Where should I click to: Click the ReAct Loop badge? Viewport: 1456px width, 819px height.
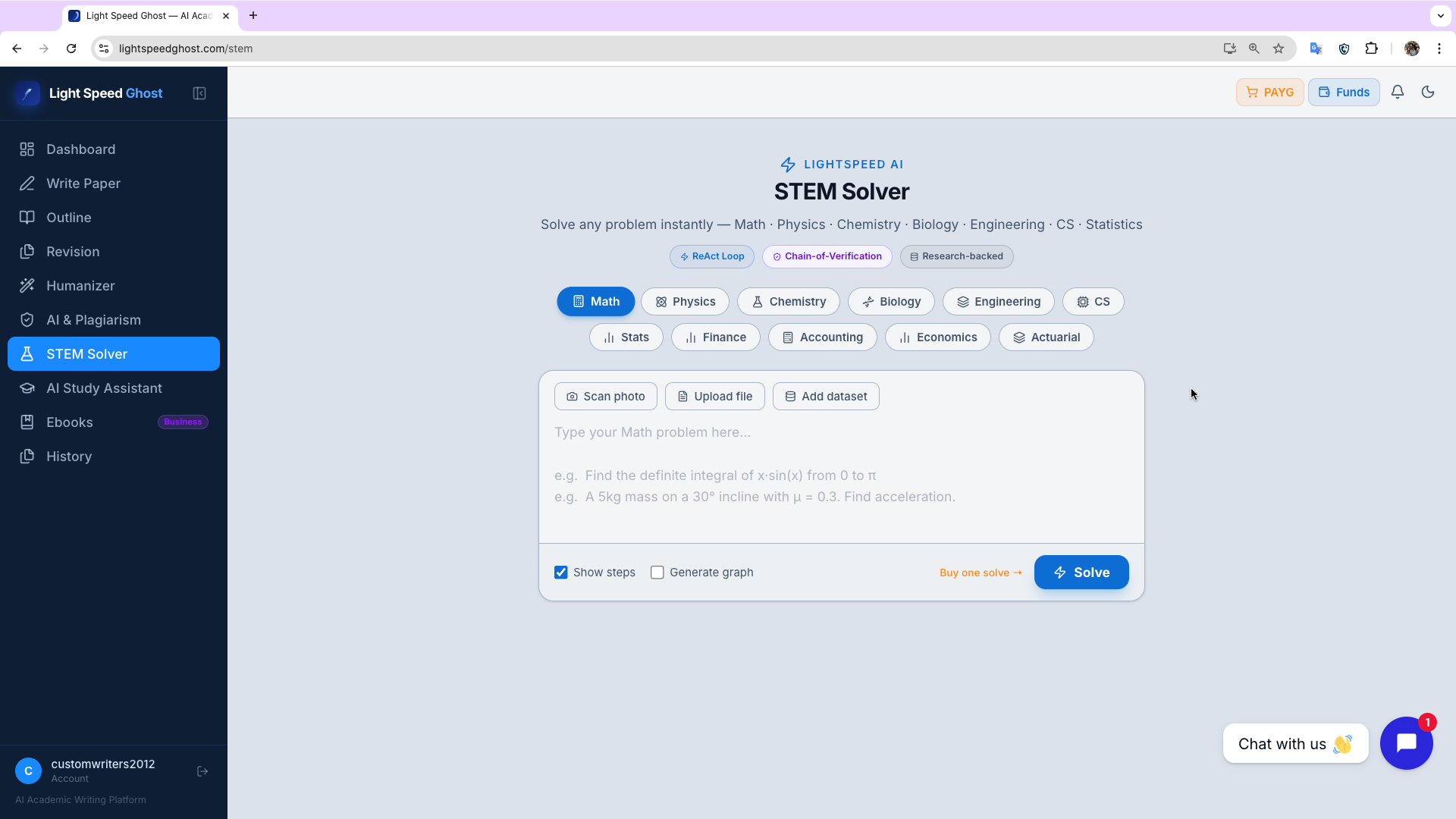712,256
